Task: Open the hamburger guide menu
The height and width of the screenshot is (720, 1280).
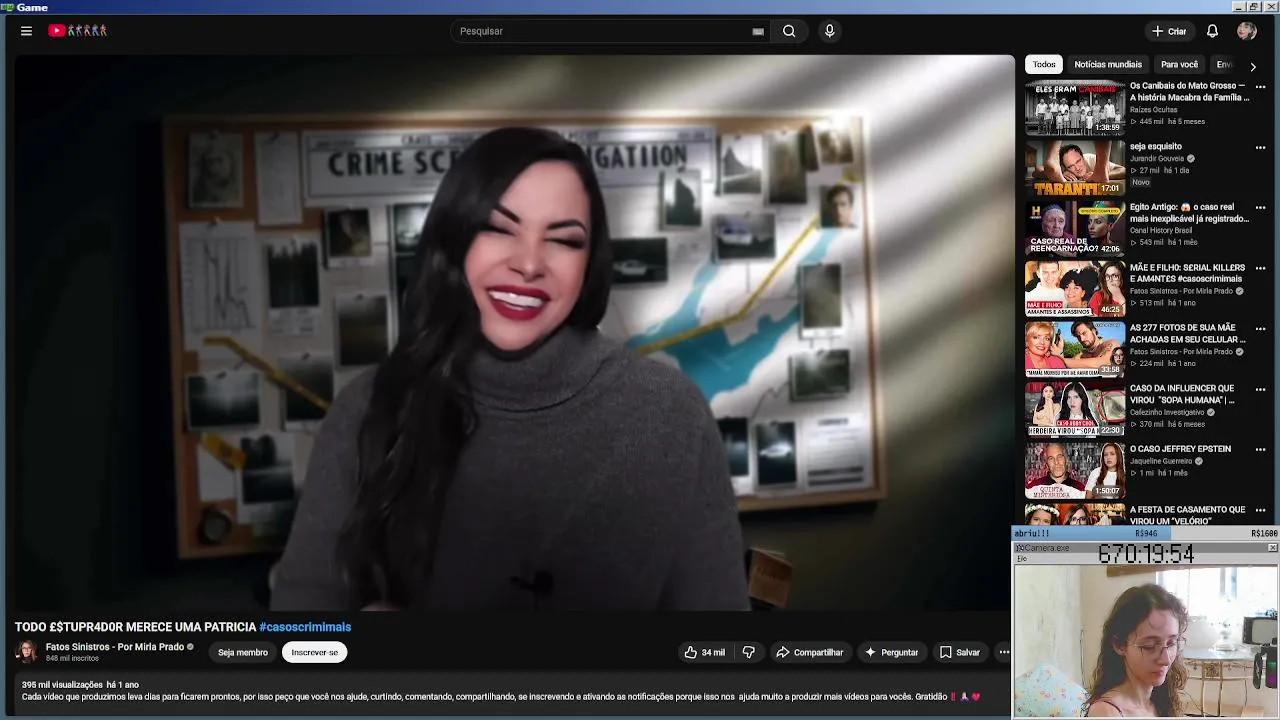Action: pyautogui.click(x=26, y=31)
